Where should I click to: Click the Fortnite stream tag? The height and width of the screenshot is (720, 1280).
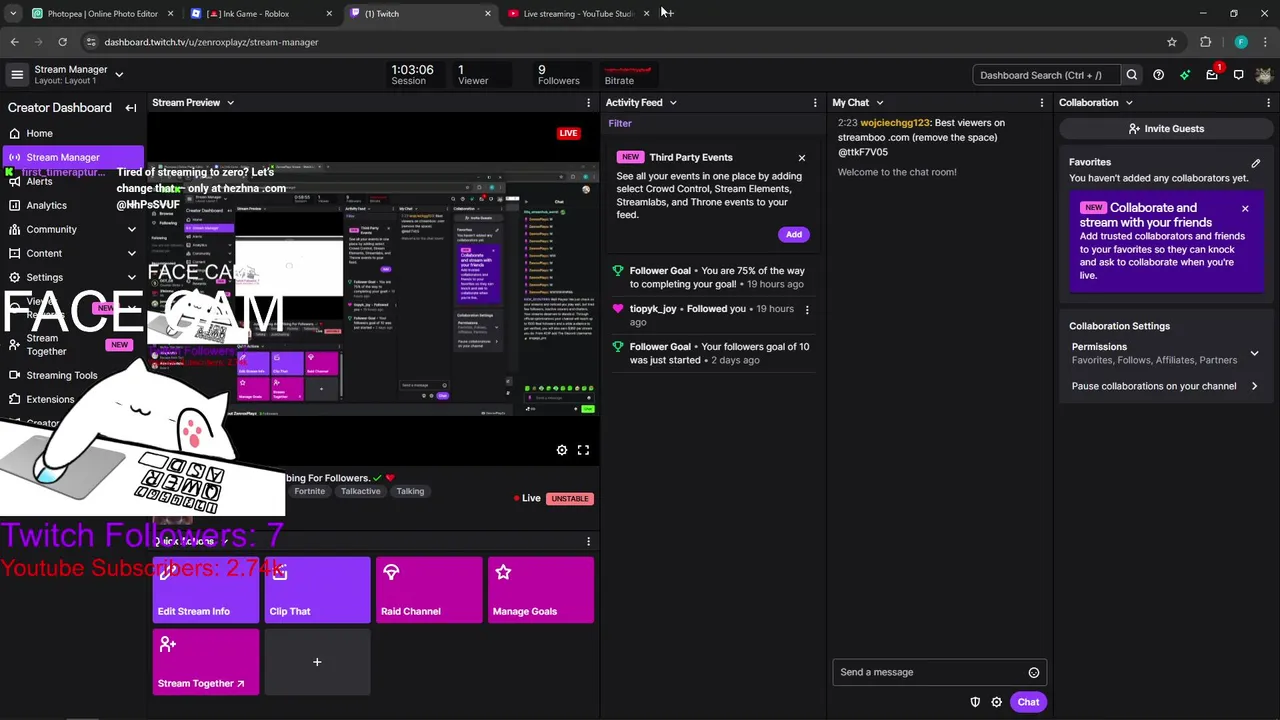pyautogui.click(x=309, y=491)
